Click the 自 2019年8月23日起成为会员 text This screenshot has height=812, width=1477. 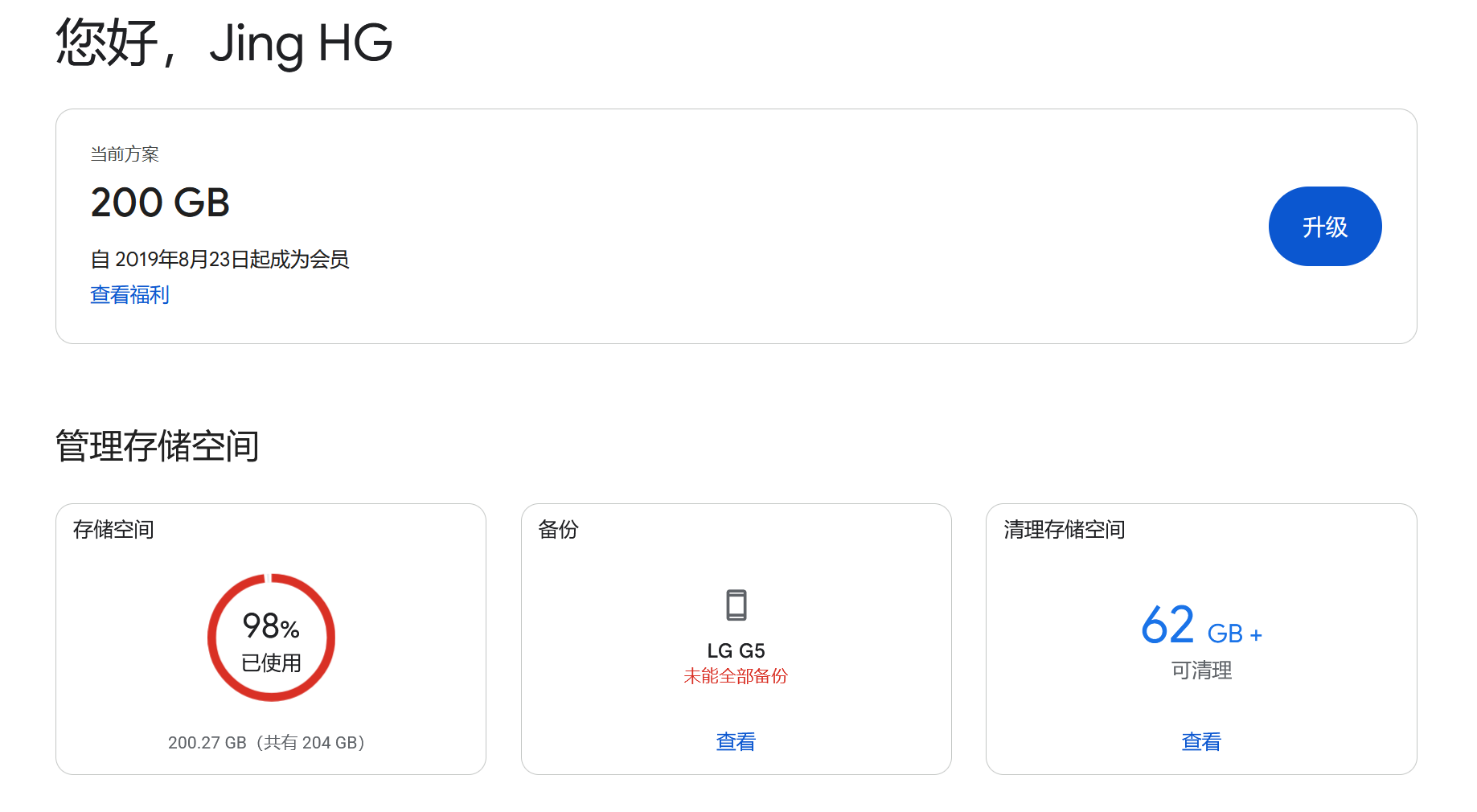219,260
